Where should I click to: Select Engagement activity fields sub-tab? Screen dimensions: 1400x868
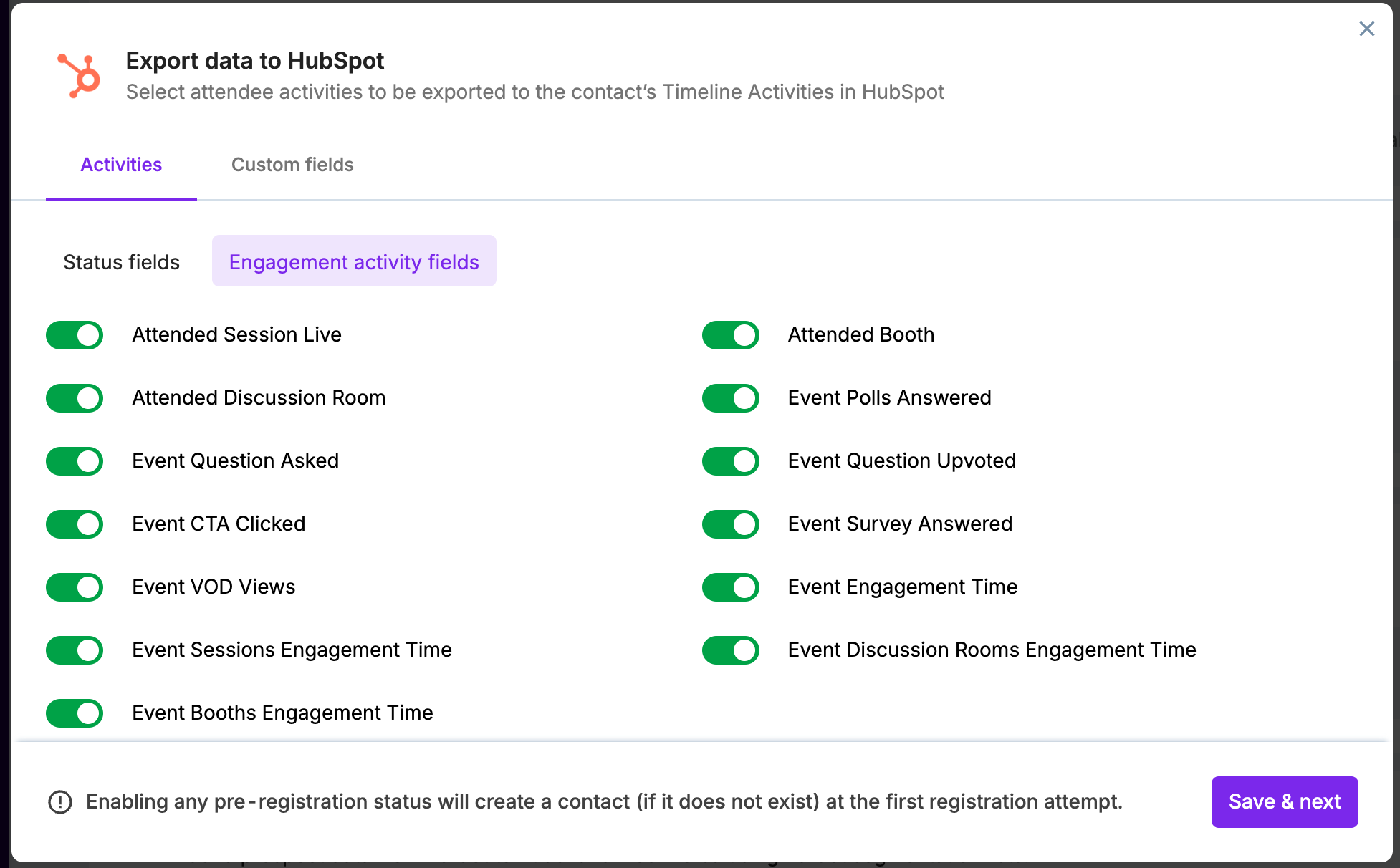[x=354, y=262]
